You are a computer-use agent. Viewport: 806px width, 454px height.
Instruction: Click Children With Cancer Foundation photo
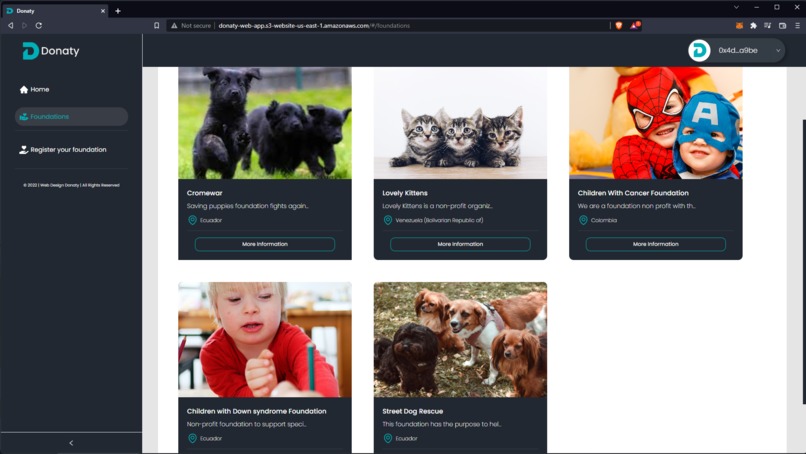coord(655,123)
